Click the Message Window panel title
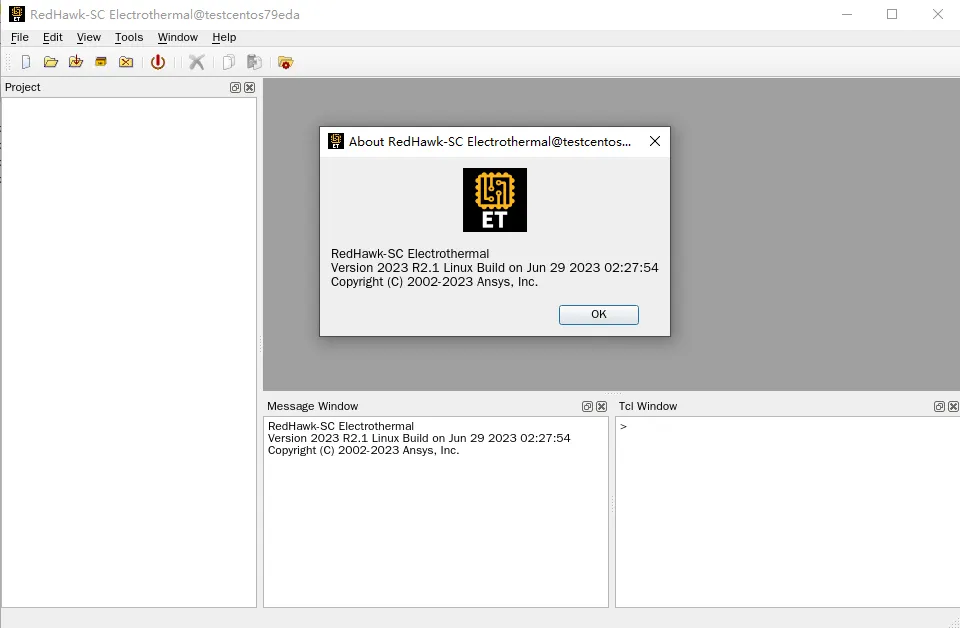This screenshot has width=960, height=628. pos(312,406)
